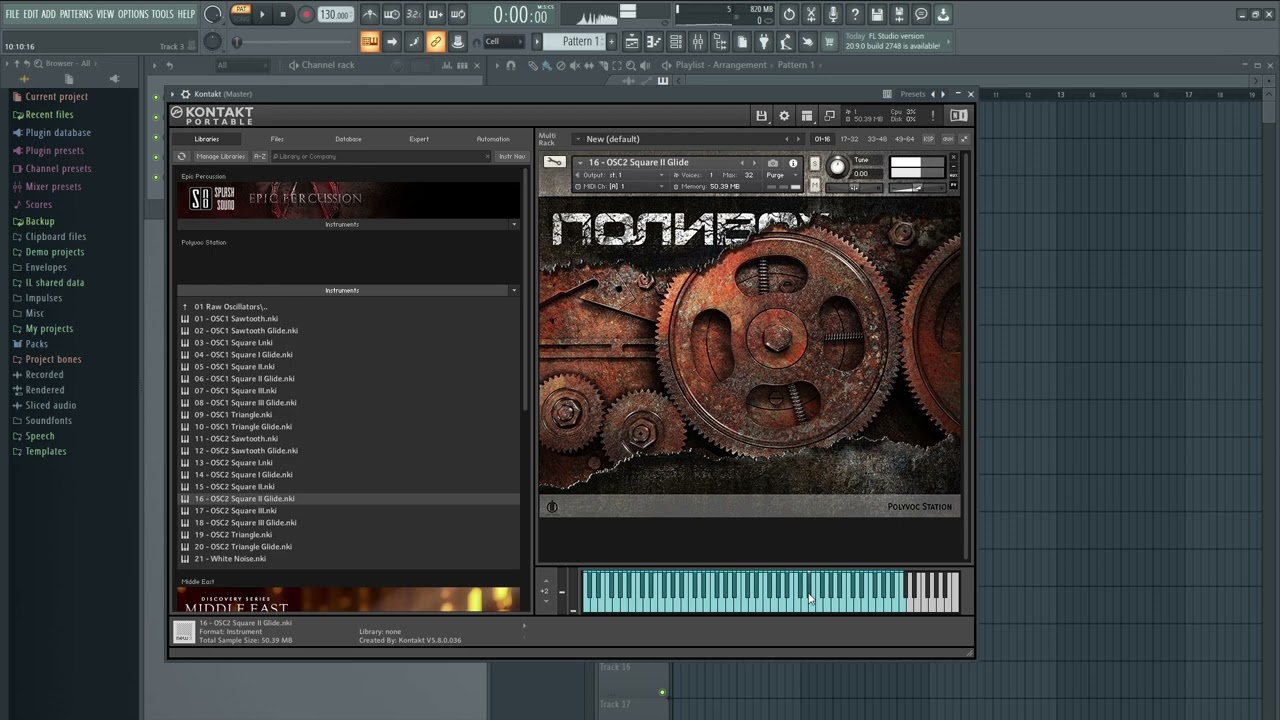
Task: Toggle the A-Z library sorting button
Action: tap(259, 156)
